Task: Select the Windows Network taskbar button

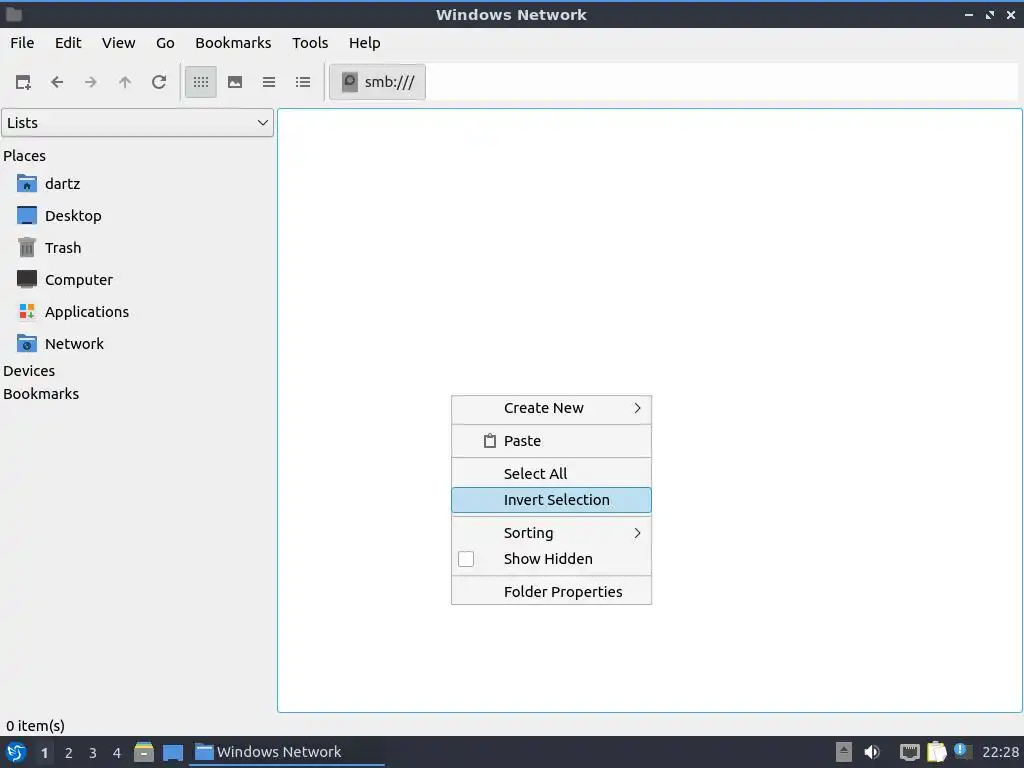Action: [x=287, y=752]
